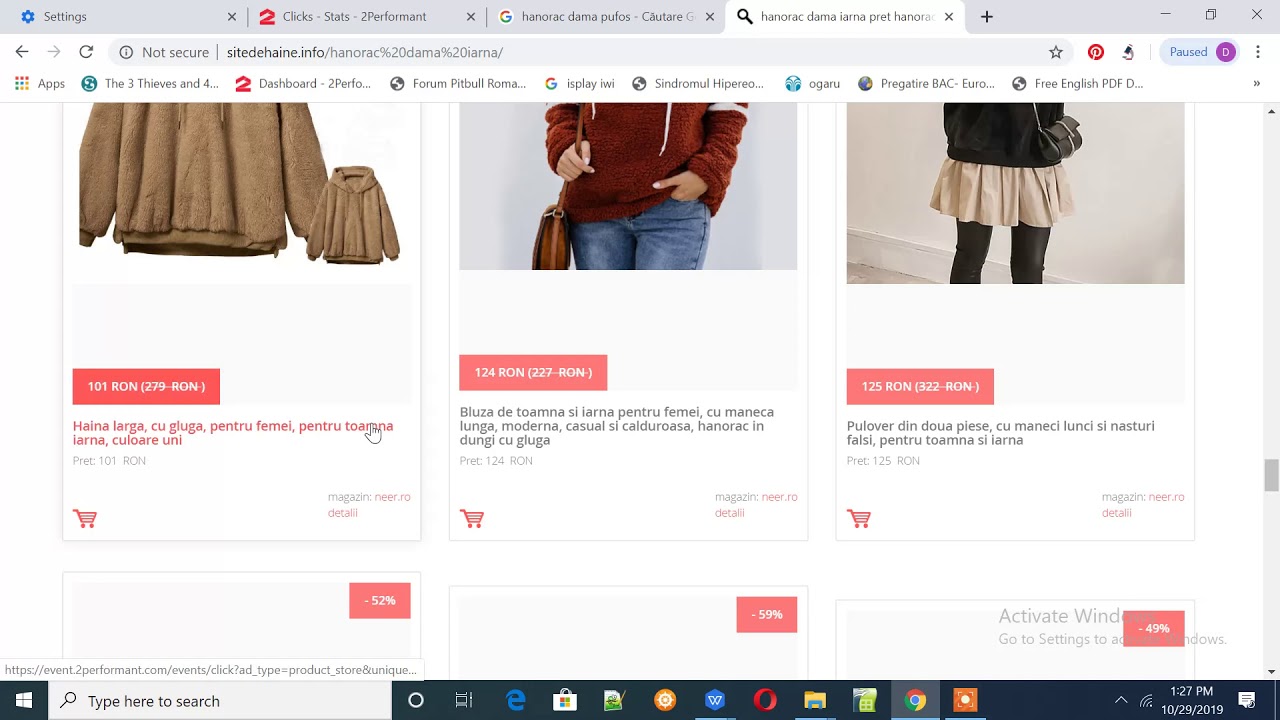Click the - 52% discount badge
The width and height of the screenshot is (1280, 720).
click(380, 600)
